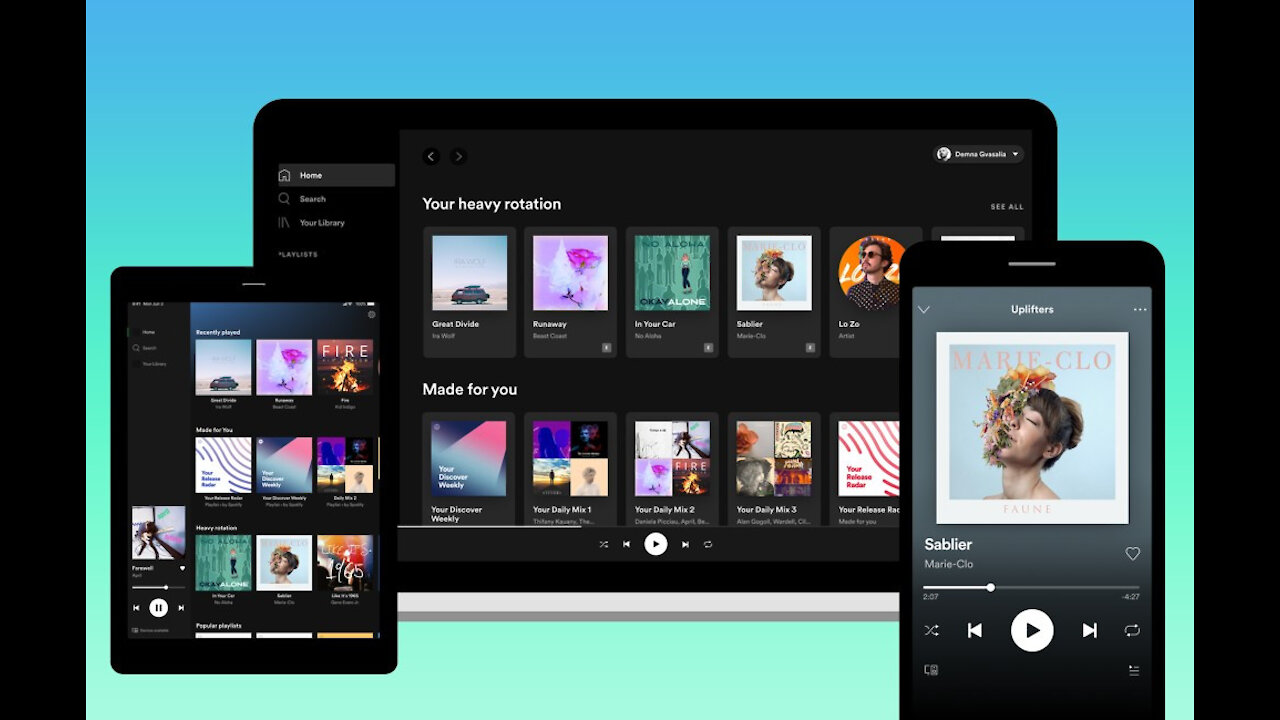Open the tablet Fire album thumbnail
Screen dimensions: 1280x720
[345, 368]
